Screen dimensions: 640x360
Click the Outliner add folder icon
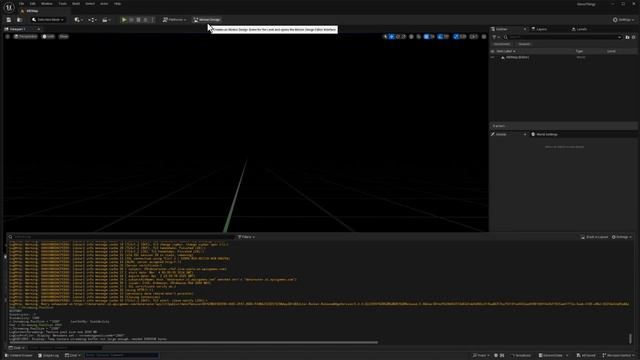coord(627,37)
